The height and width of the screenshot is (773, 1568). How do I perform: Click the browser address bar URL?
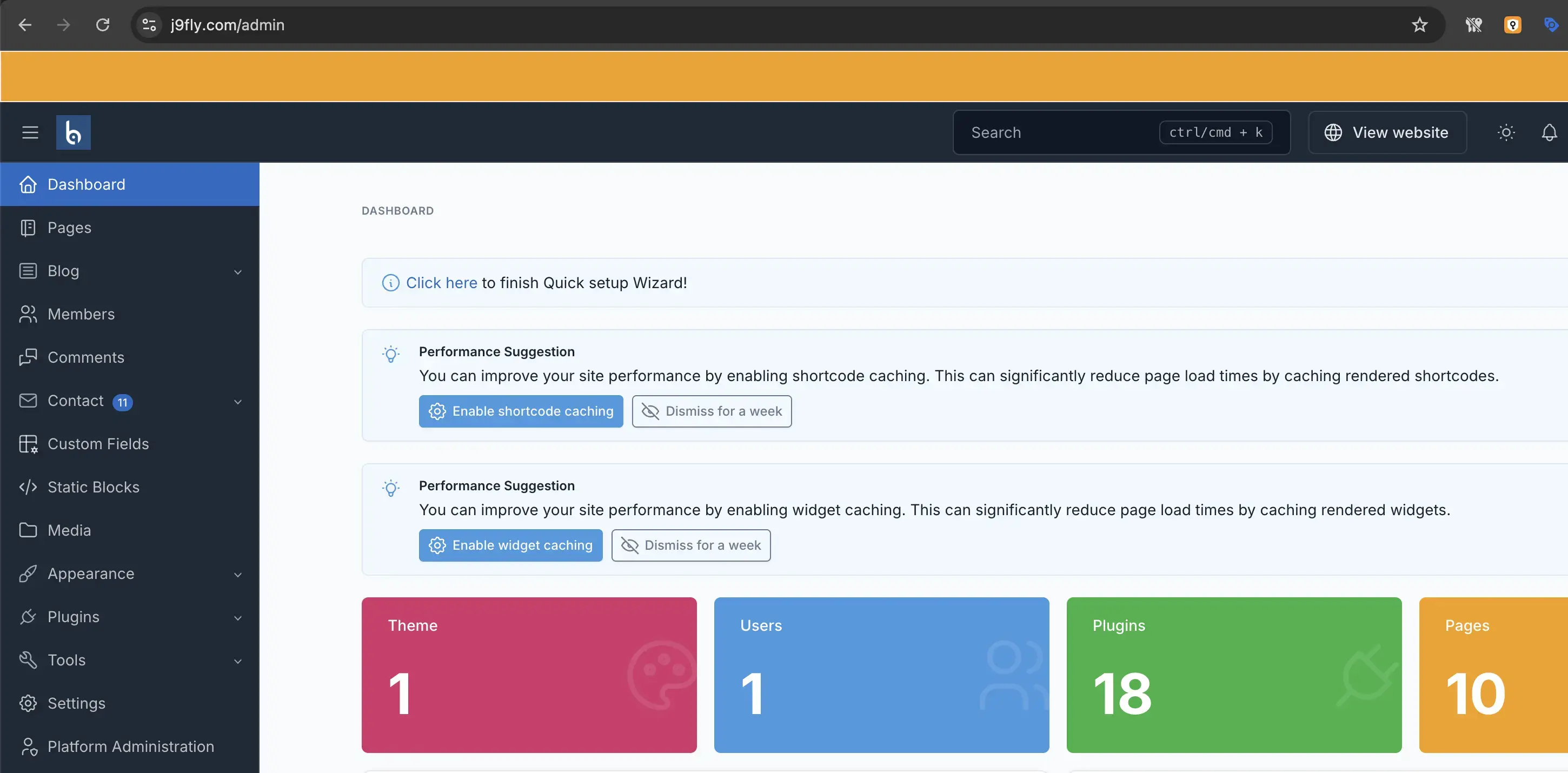tap(227, 25)
